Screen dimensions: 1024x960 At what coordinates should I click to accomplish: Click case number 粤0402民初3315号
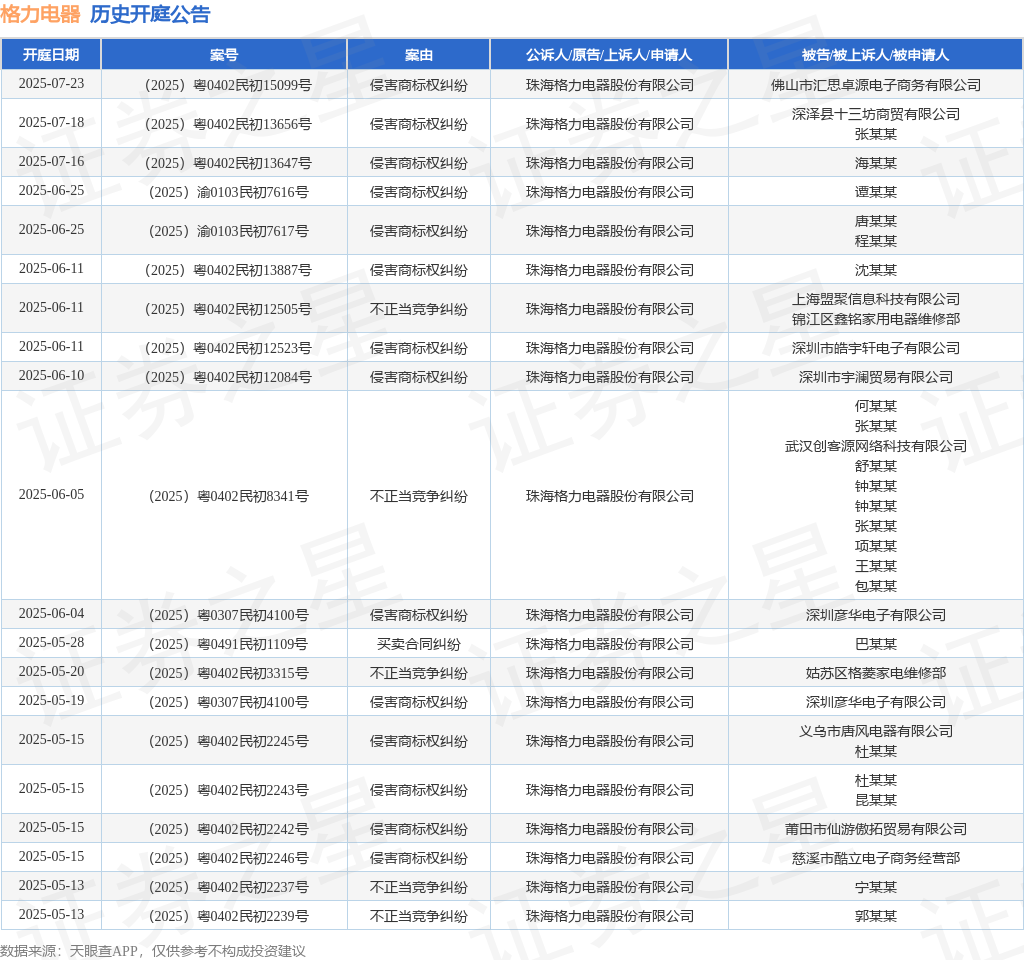(229, 673)
